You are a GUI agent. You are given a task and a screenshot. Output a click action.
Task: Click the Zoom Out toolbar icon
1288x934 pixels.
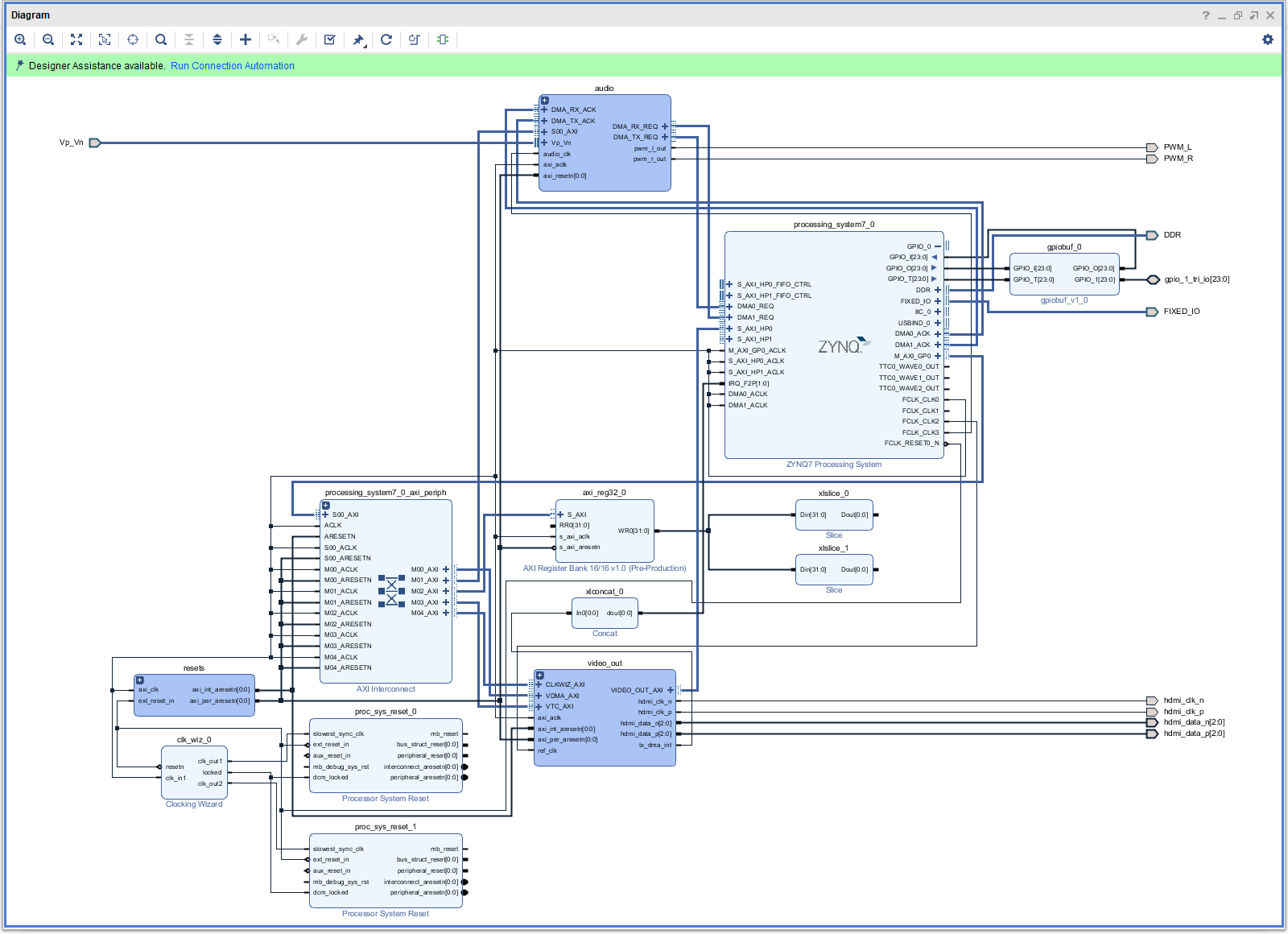pyautogui.click(x=48, y=39)
